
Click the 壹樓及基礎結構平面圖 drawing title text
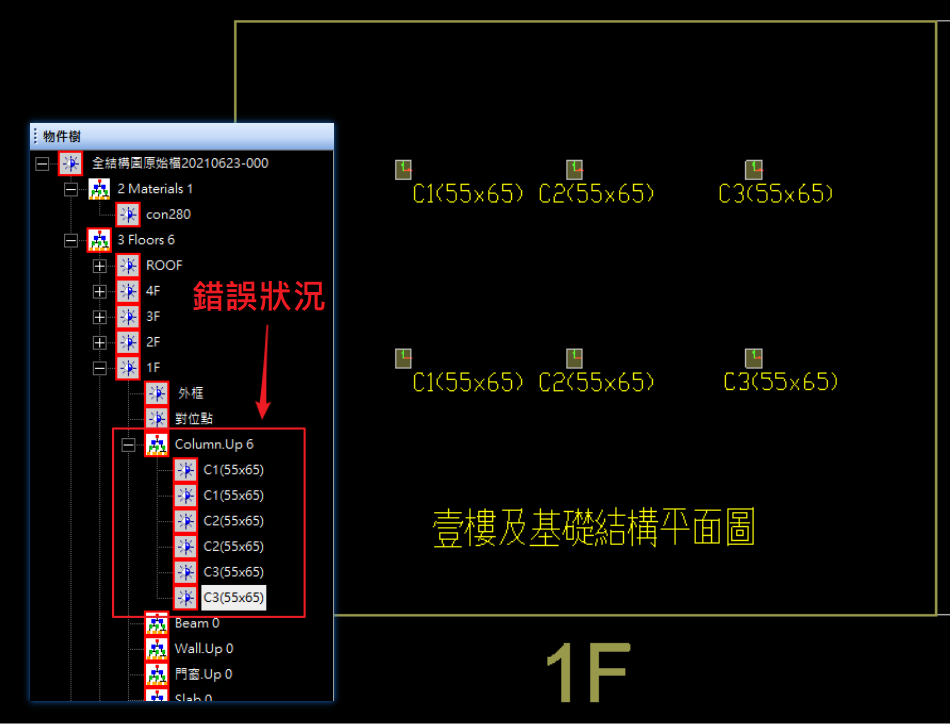coord(594,528)
